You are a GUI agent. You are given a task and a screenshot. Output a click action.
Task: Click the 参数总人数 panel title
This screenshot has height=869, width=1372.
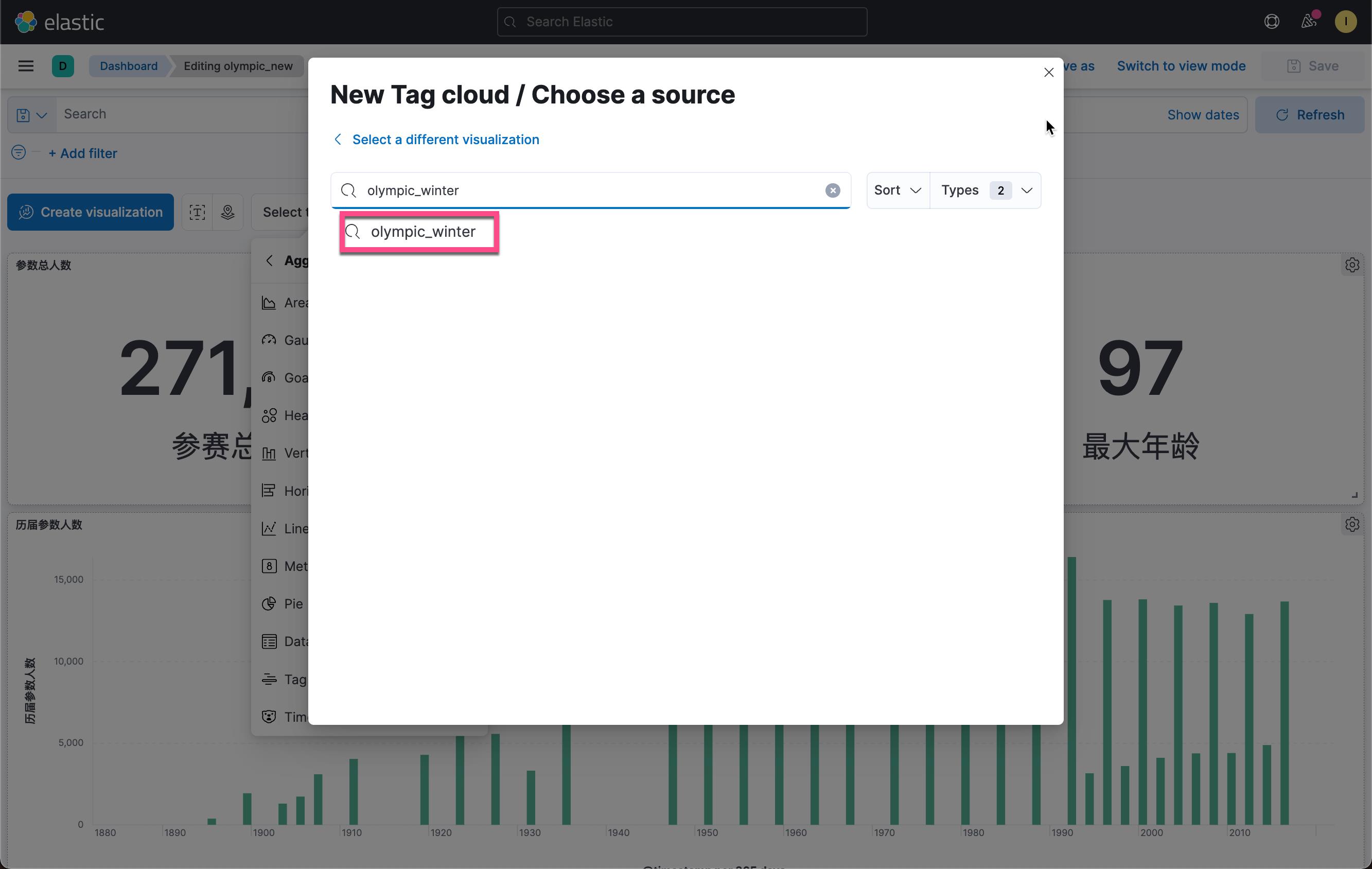coord(43,265)
